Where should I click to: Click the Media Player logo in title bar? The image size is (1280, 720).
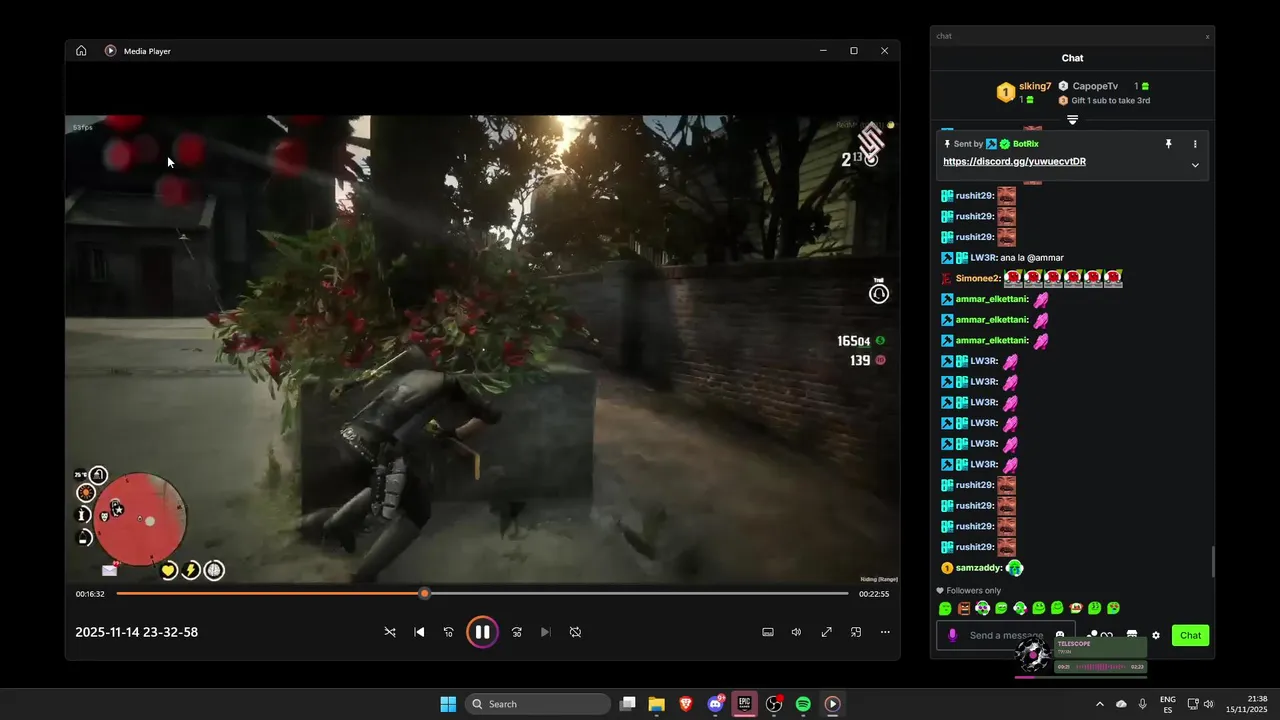(x=111, y=51)
